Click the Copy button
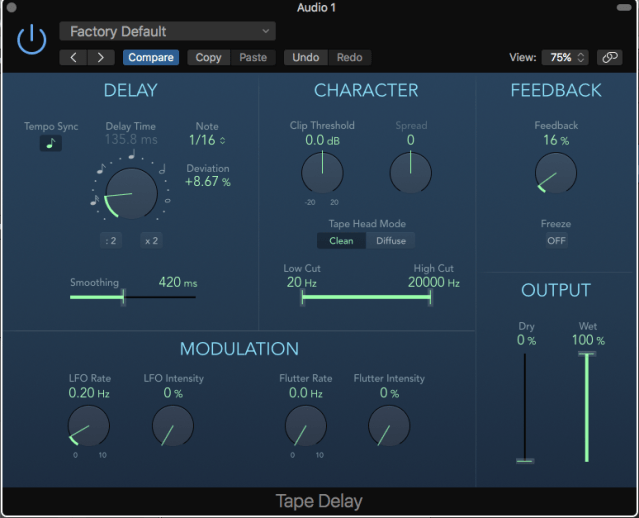Viewport: 639px width, 518px height. coord(208,58)
